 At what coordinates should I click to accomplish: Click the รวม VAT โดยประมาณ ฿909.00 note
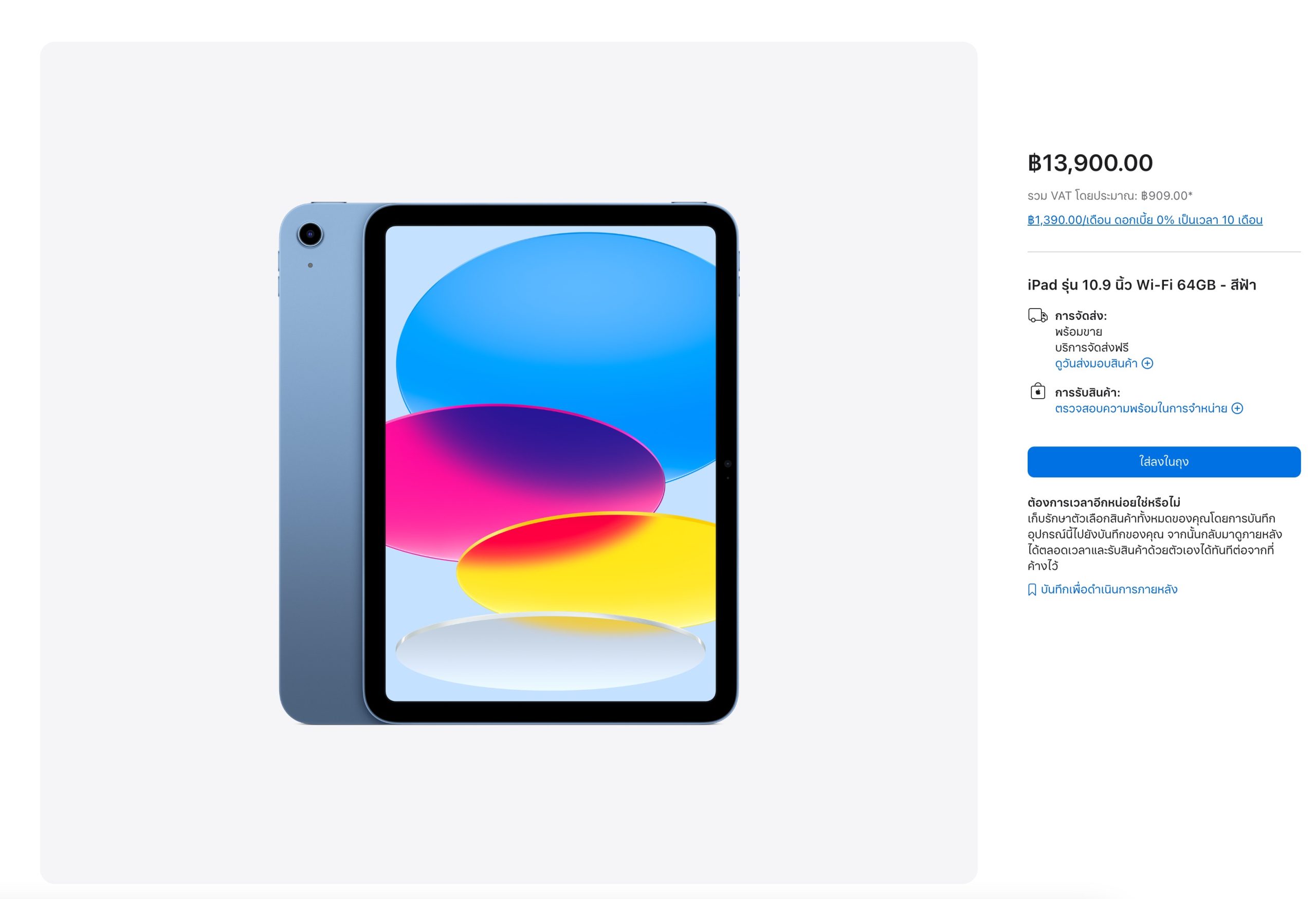[1110, 196]
